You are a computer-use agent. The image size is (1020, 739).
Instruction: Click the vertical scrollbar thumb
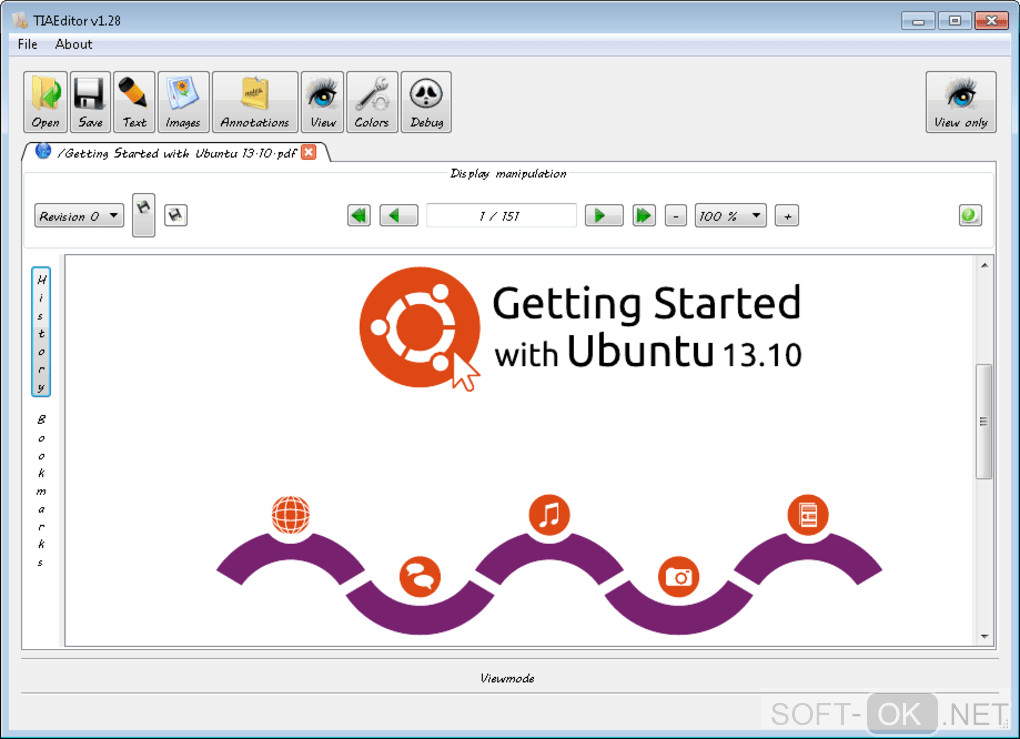coord(984,422)
